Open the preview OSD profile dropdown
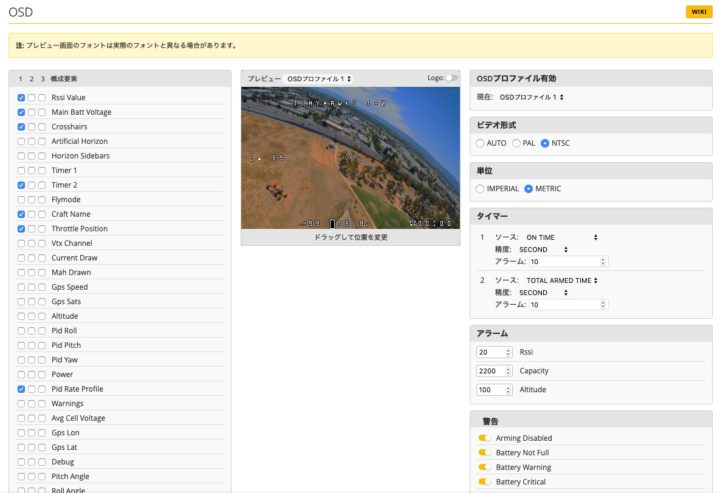Viewport: 720px width, 493px height. point(319,78)
